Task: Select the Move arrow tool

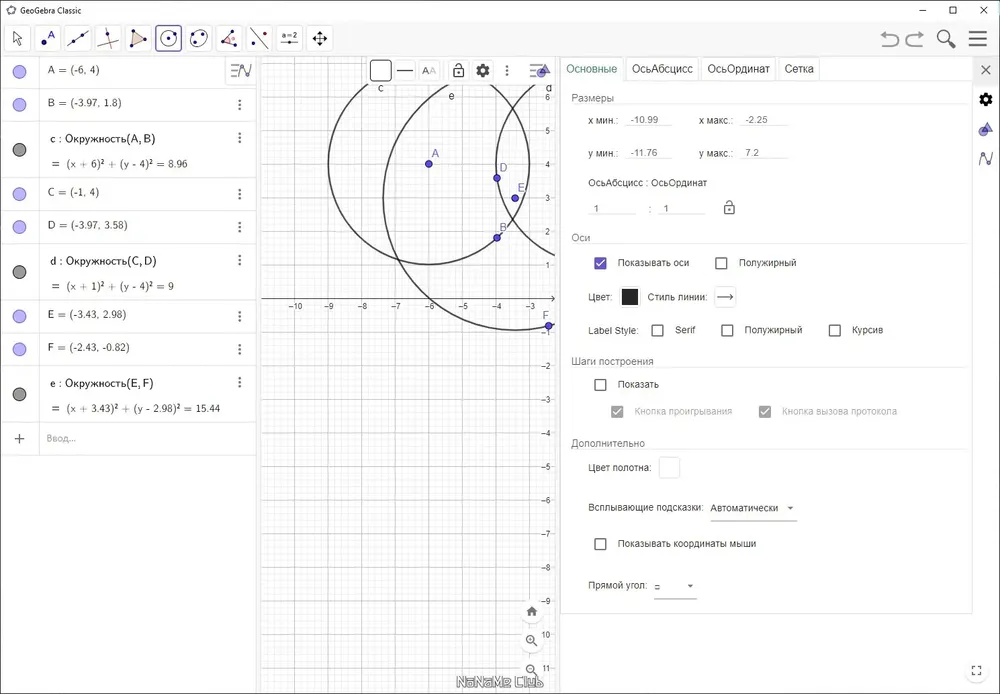Action: point(17,38)
